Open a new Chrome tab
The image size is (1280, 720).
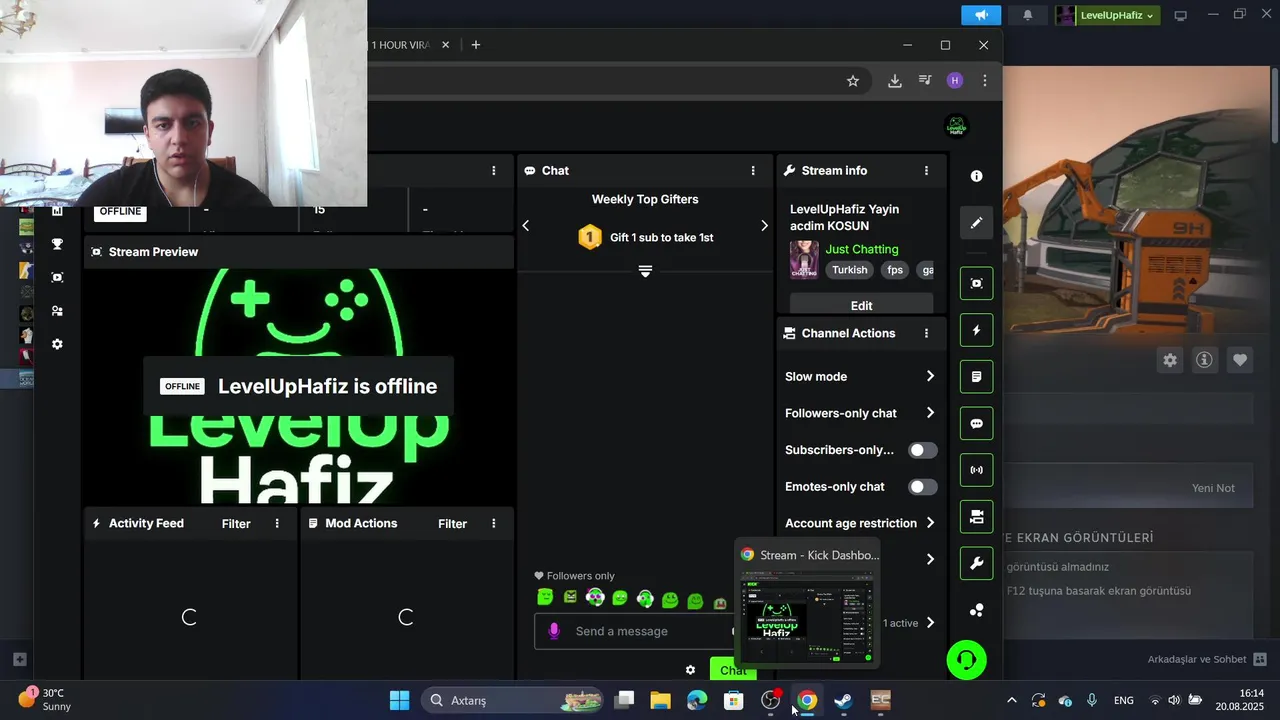[x=476, y=45]
